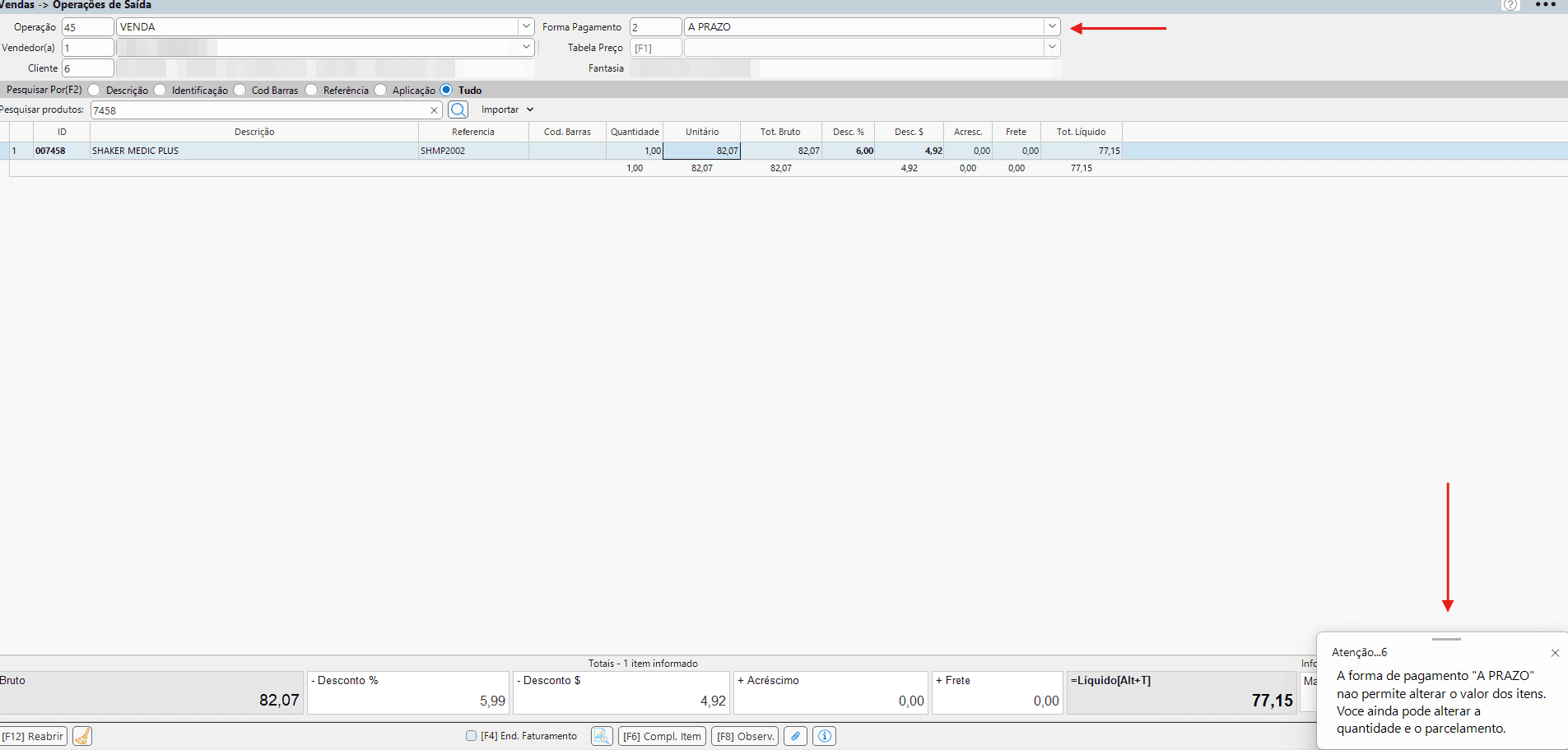
Task: Click the Cliente code field
Action: tap(88, 68)
